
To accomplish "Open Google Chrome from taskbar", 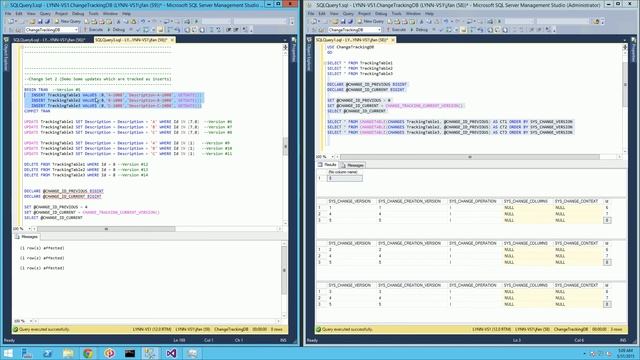I will point(89,353).
